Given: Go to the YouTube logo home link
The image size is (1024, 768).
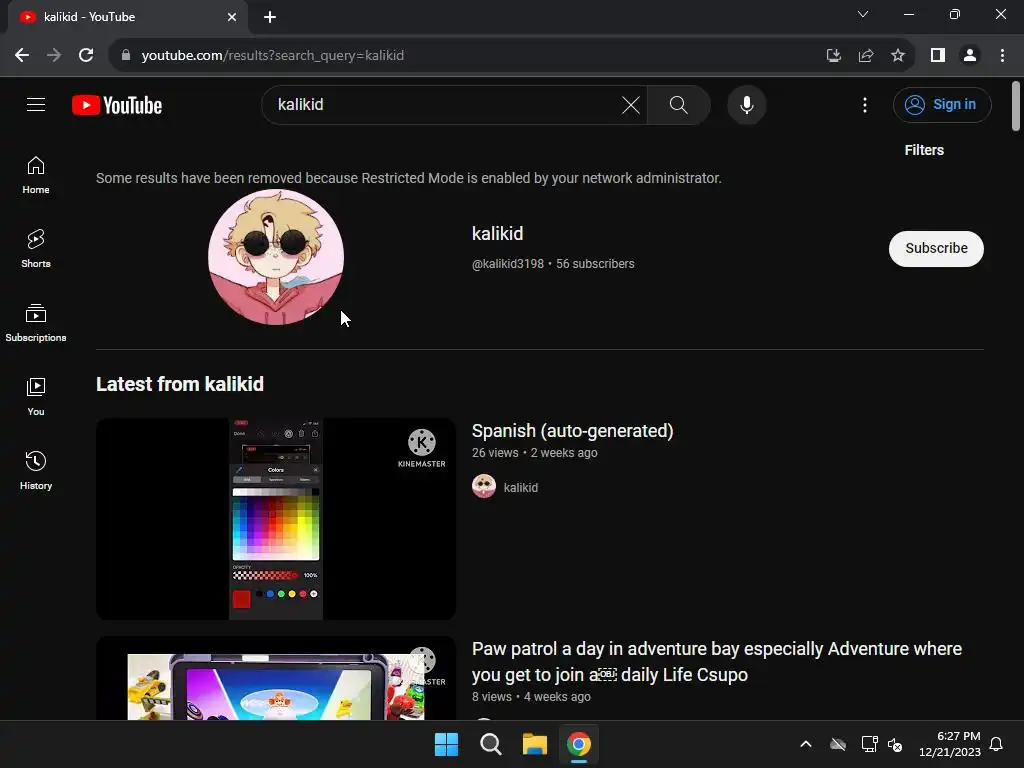Looking at the screenshot, I should 117,105.
